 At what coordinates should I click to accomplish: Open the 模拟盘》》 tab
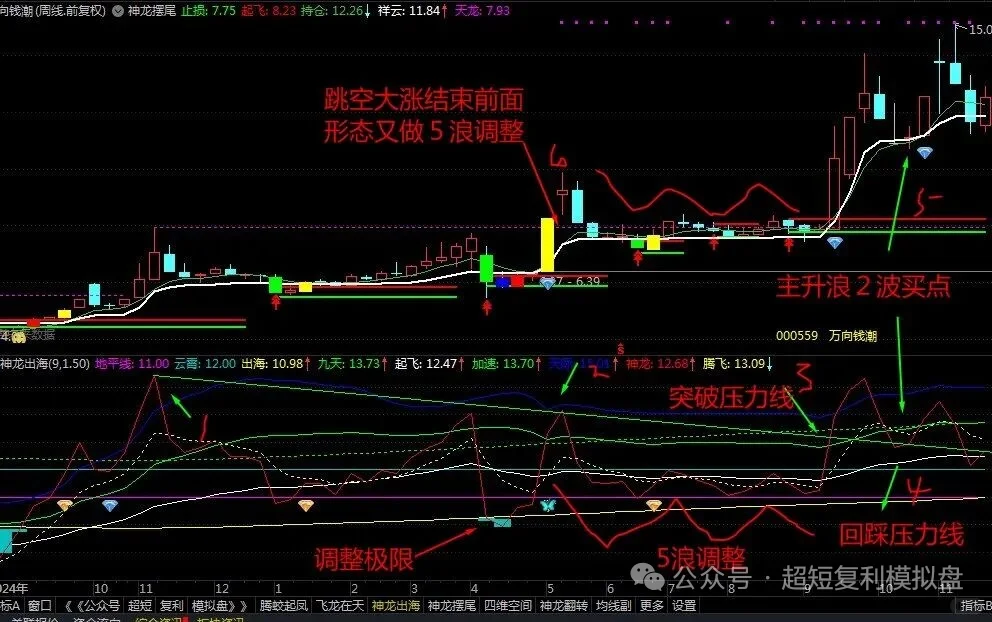coord(220,606)
